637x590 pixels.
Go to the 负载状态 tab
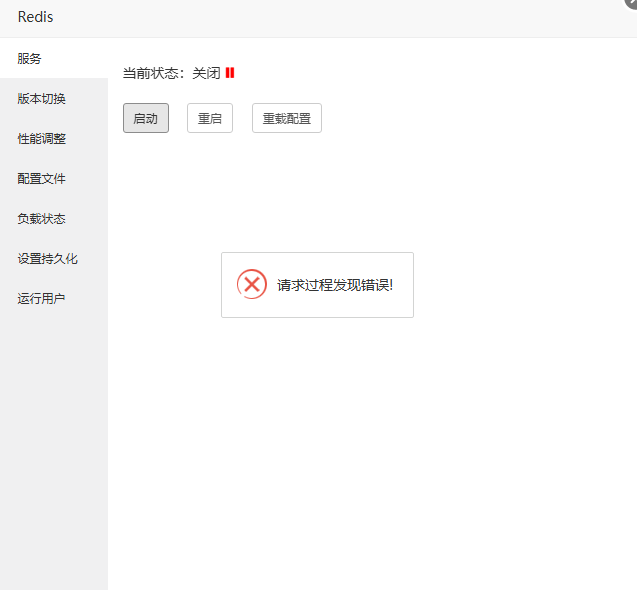[41, 219]
